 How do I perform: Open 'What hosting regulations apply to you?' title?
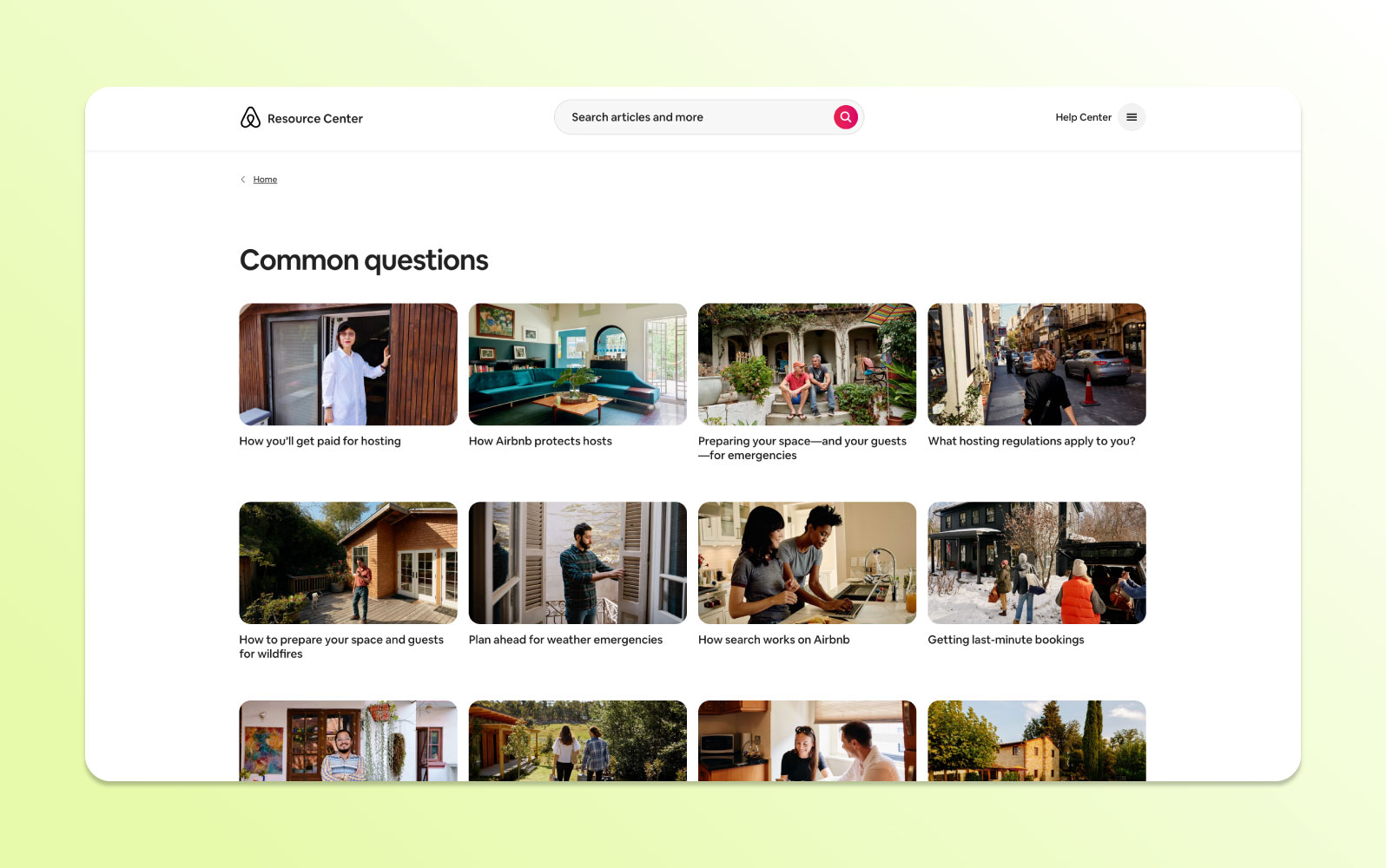1032,441
